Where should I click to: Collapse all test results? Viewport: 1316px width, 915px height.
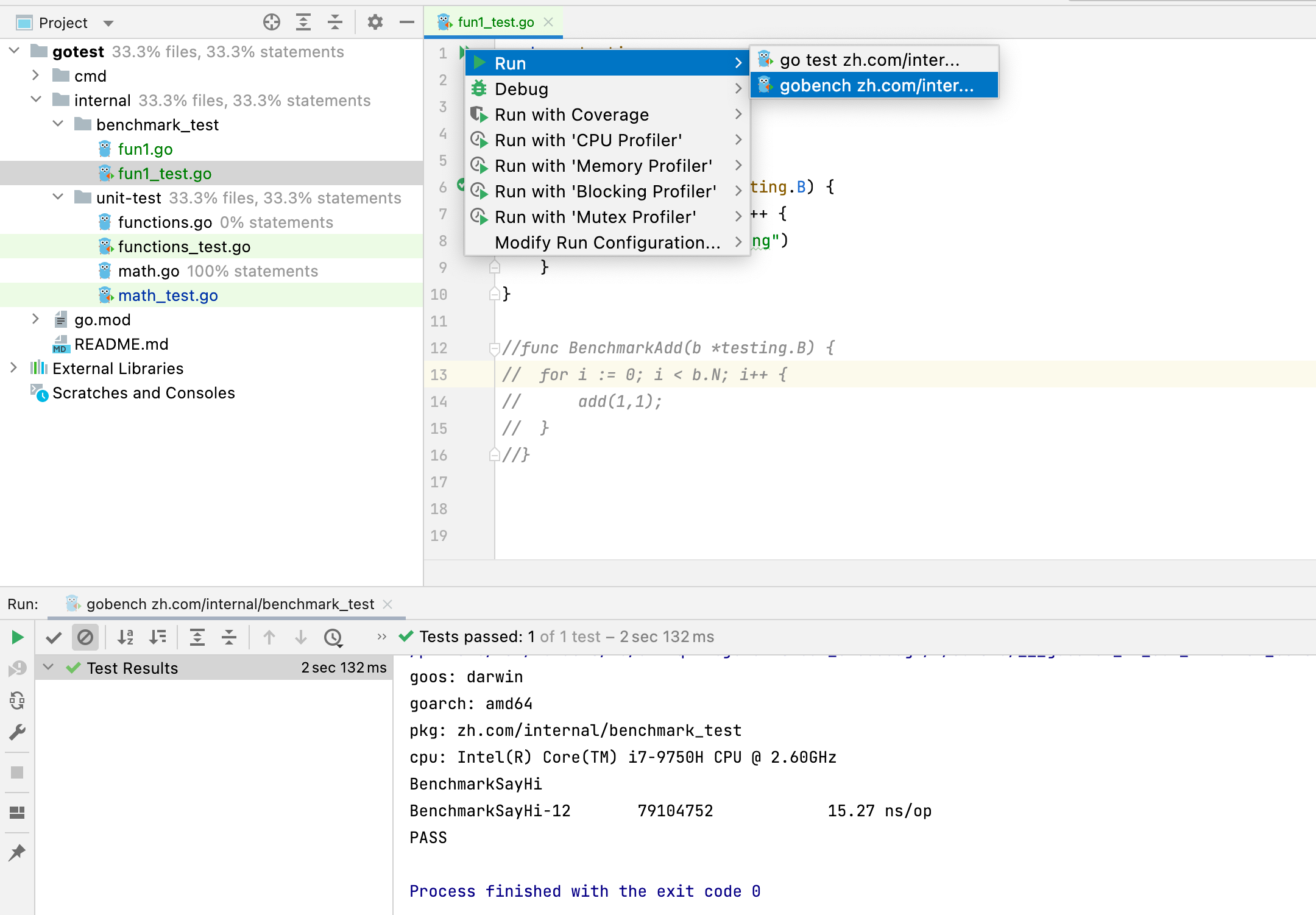[229, 637]
